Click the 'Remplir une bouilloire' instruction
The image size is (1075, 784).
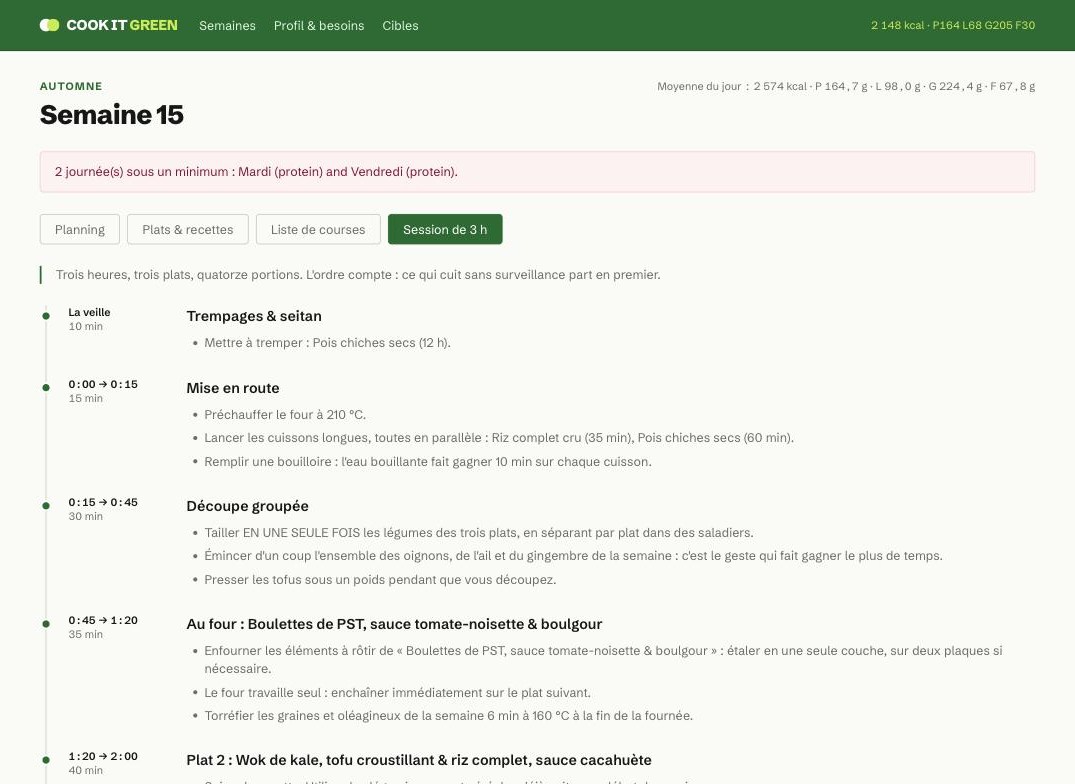[x=428, y=462]
